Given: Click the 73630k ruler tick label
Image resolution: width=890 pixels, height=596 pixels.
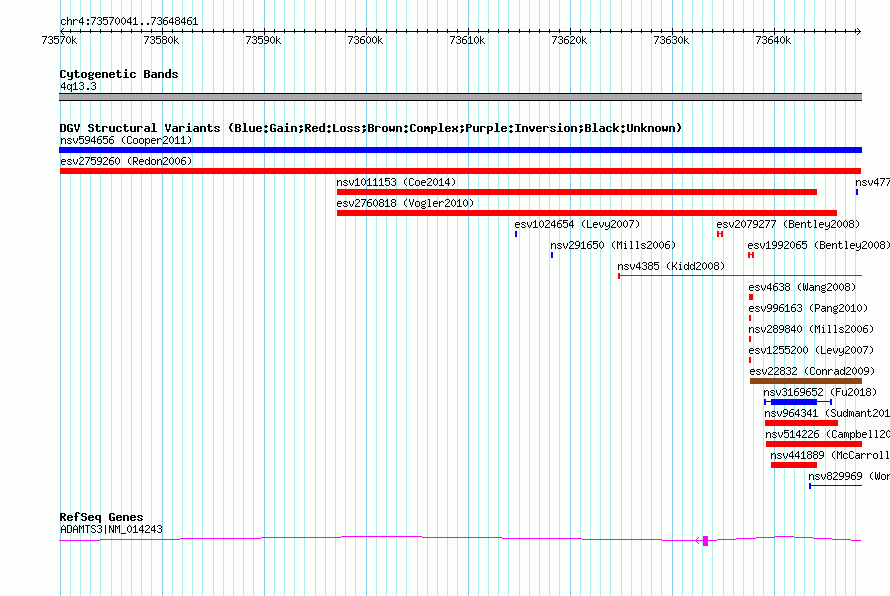Looking at the screenshot, I should 671,40.
